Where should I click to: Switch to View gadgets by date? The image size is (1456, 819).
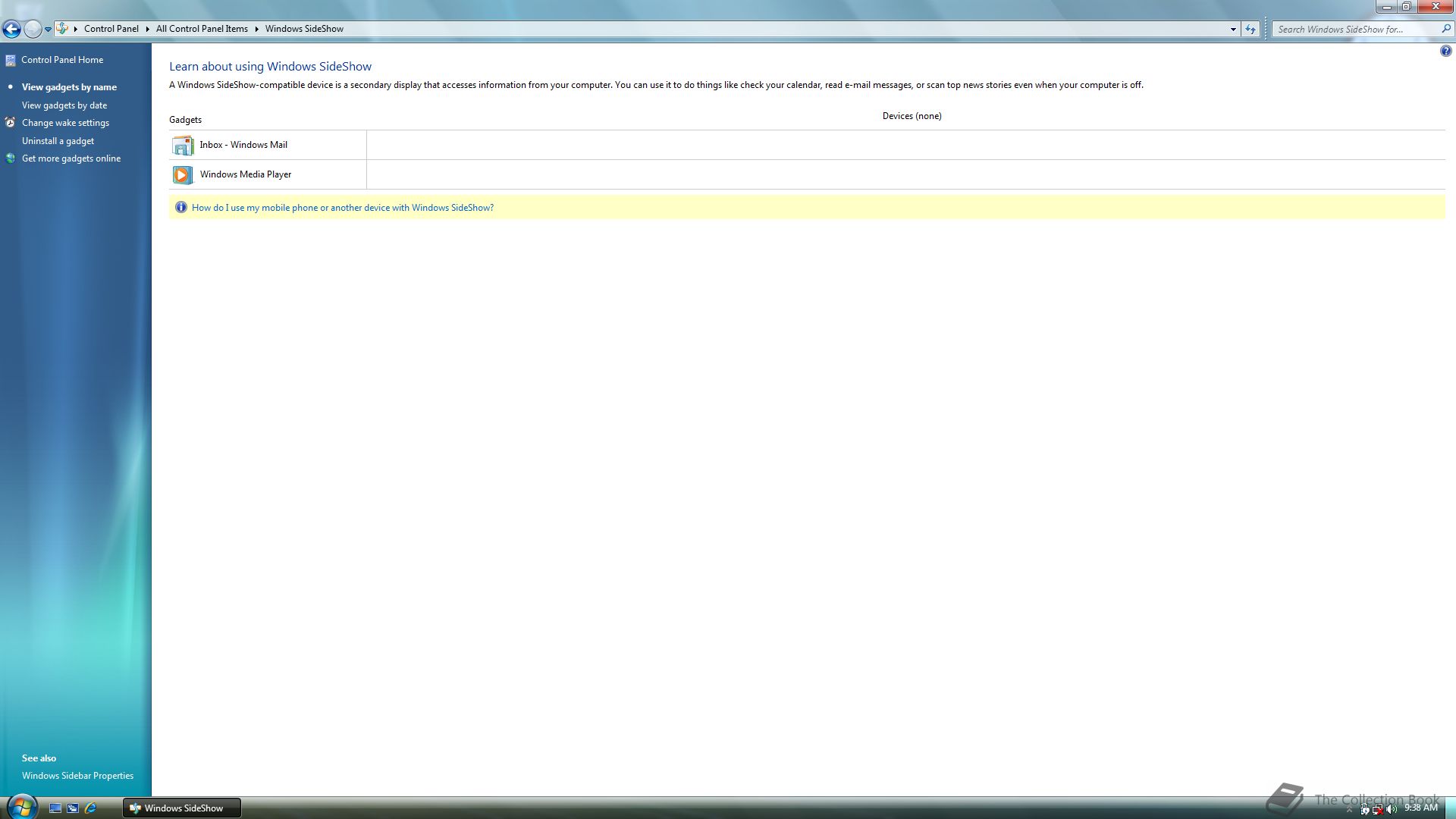pos(64,105)
